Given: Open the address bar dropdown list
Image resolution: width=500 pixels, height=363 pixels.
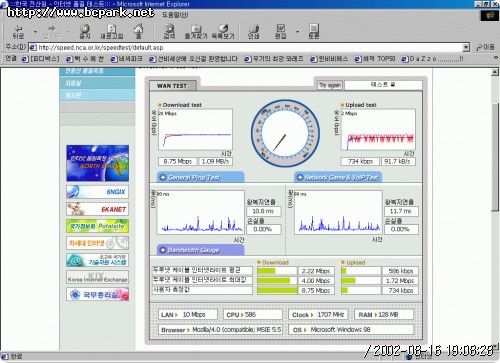Looking at the screenshot, I should coord(466,47).
